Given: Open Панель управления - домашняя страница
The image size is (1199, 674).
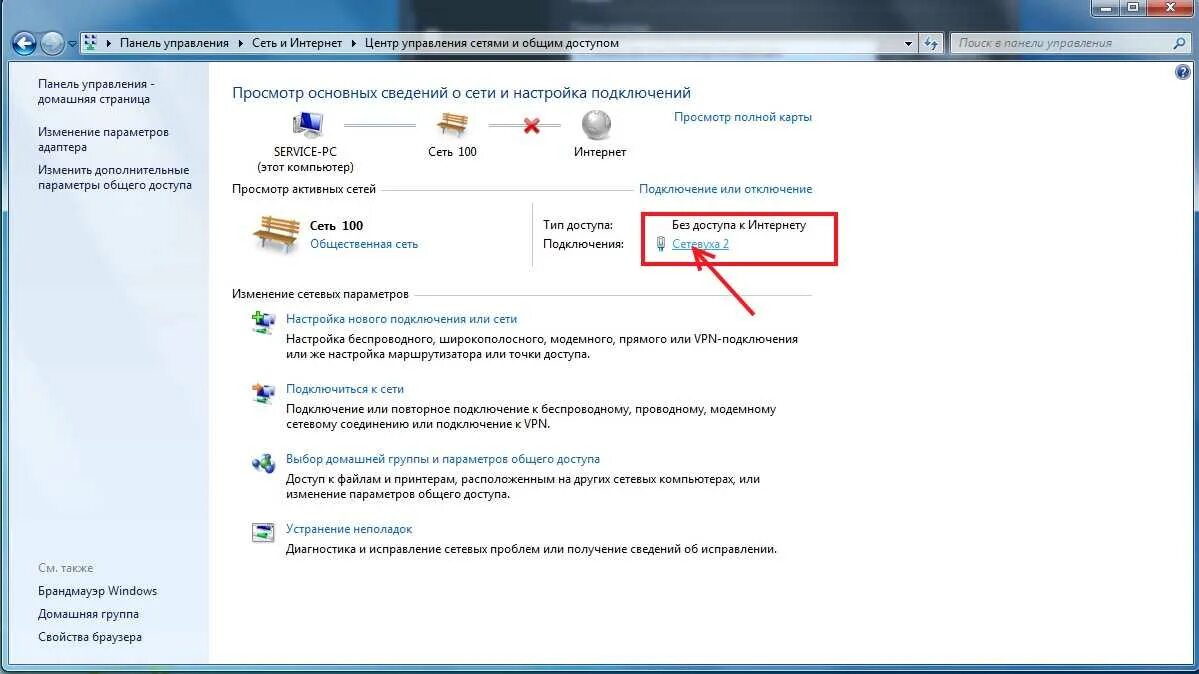Looking at the screenshot, I should point(96,91).
